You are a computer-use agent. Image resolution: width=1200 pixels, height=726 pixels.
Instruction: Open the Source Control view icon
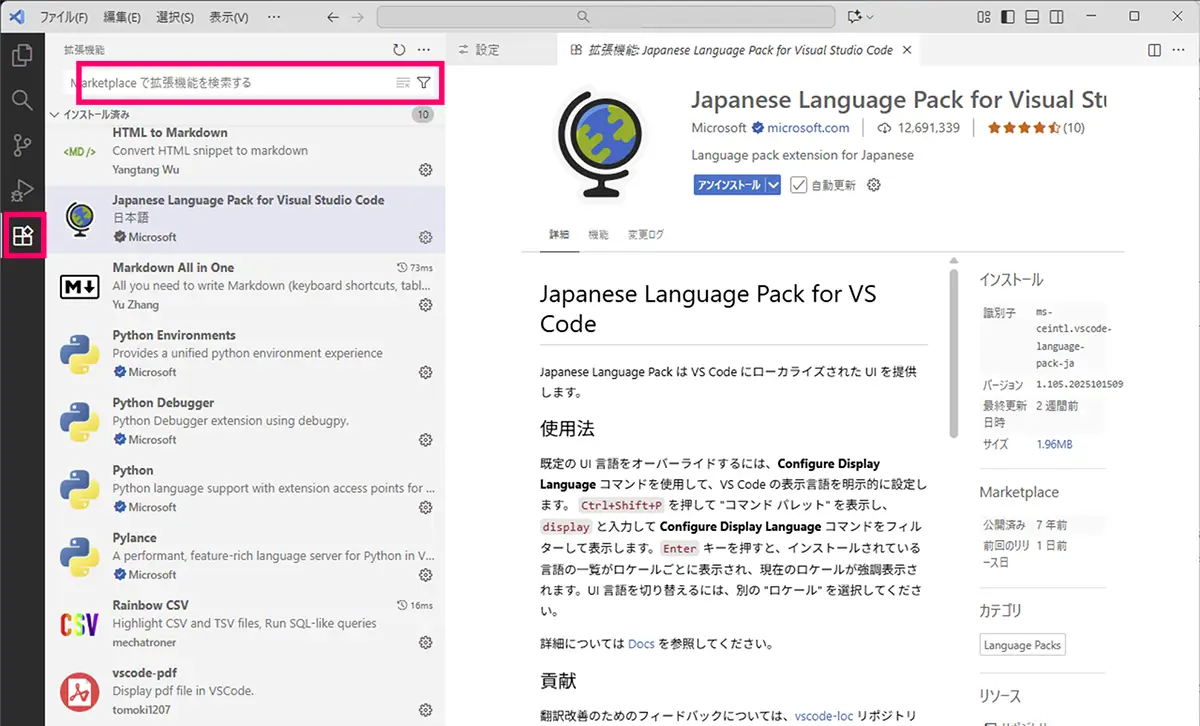click(x=23, y=145)
